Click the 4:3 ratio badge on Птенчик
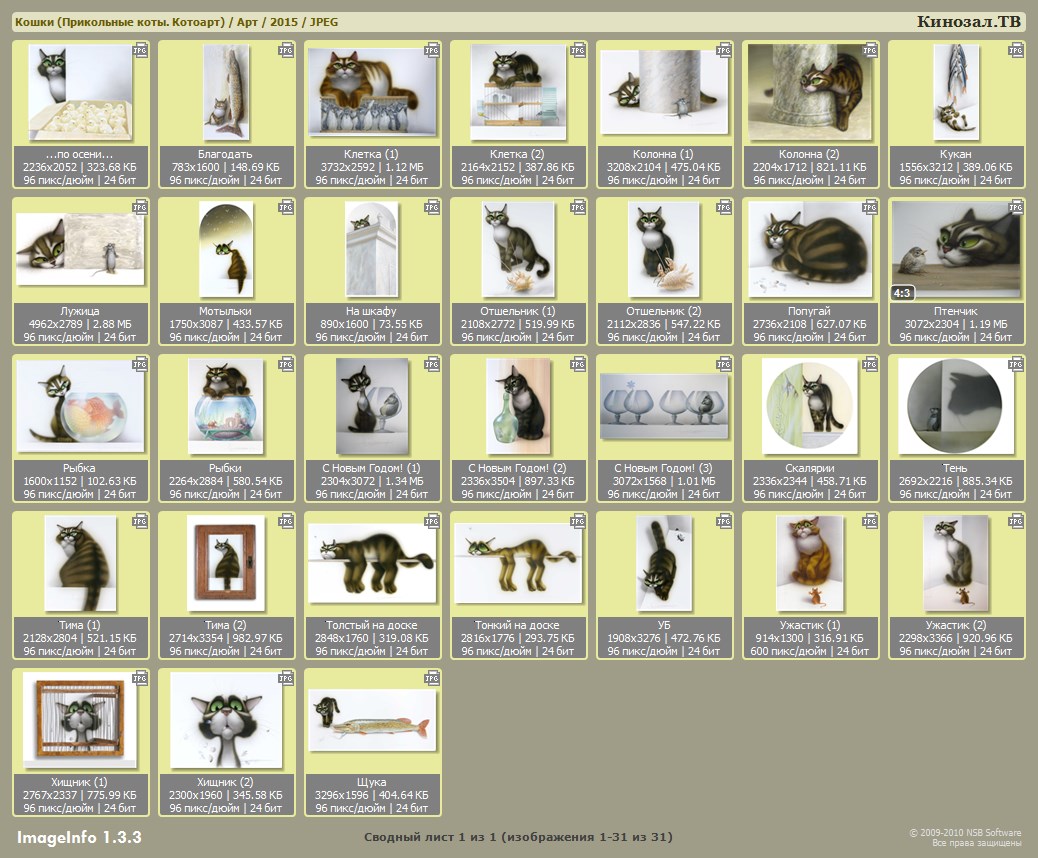Image resolution: width=1038 pixels, height=858 pixels. (902, 293)
